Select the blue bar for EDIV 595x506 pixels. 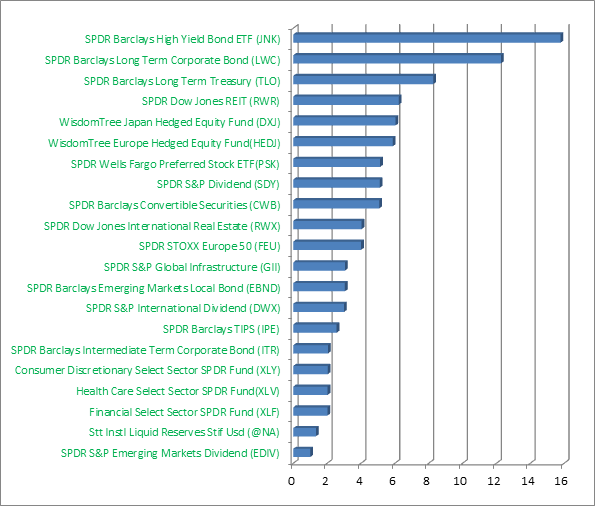pyautogui.click(x=303, y=452)
